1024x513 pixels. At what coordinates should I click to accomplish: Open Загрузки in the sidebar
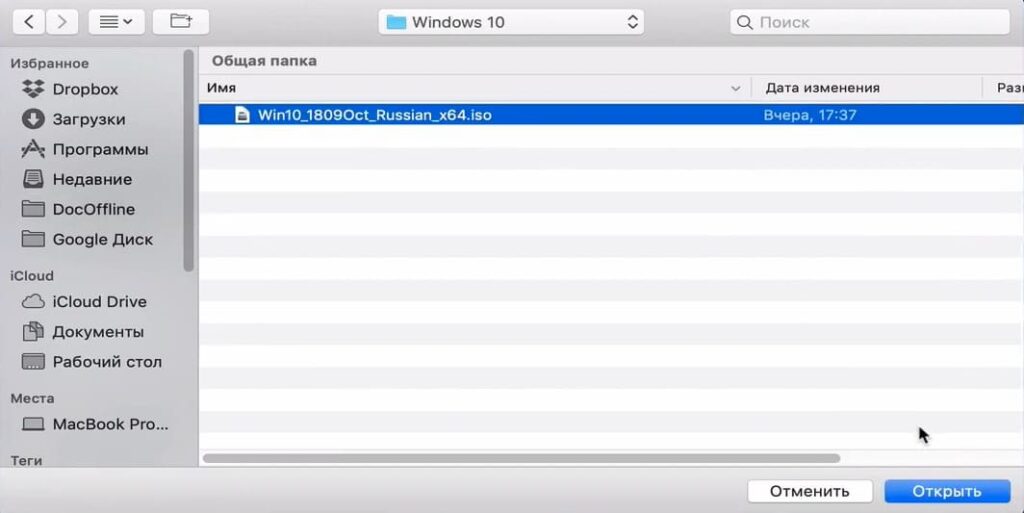pos(73,119)
